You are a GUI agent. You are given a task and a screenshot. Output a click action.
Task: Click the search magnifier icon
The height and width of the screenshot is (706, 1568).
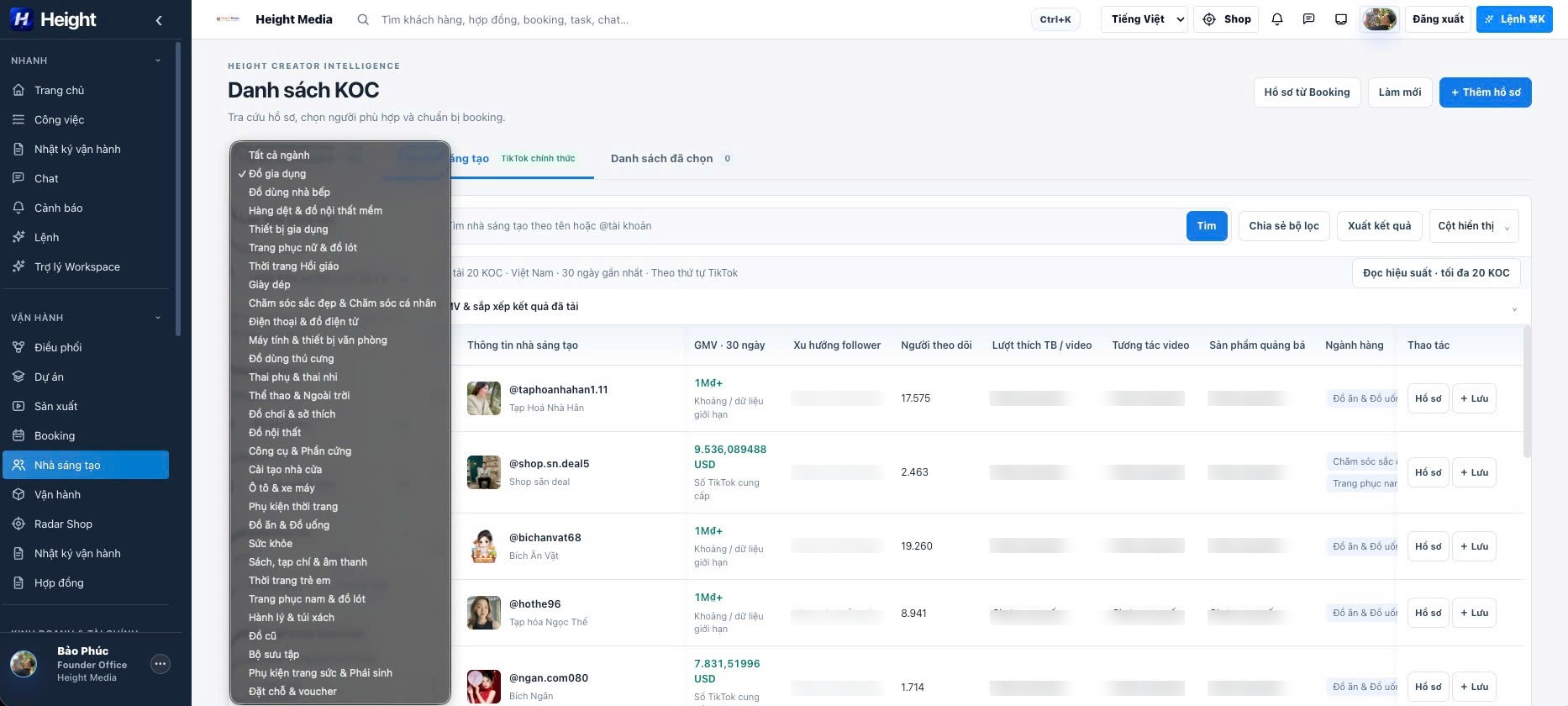(363, 19)
